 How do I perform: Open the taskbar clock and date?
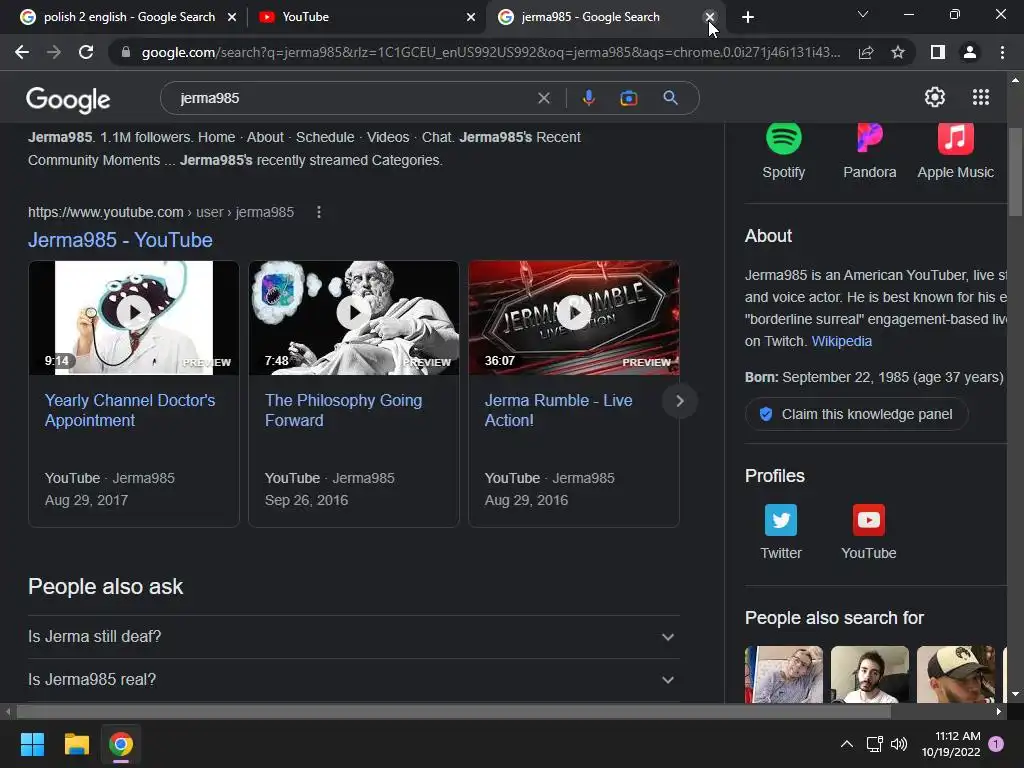coord(951,744)
